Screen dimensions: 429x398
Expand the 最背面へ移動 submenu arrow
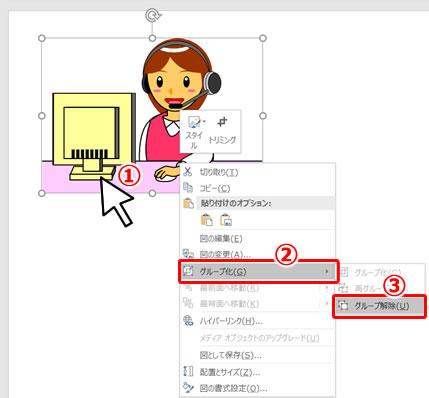(x=327, y=304)
